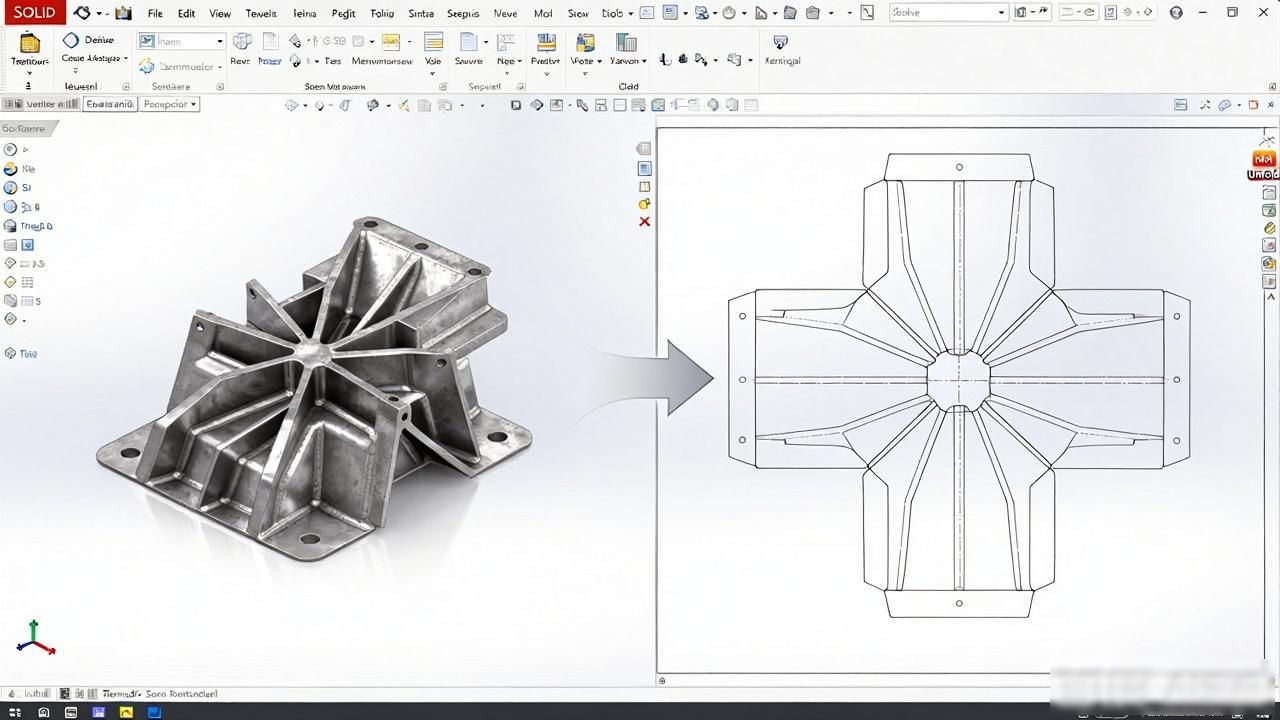1280x720 pixels.
Task: Click the Menwmorsew yellow panel icon
Action: 390,42
